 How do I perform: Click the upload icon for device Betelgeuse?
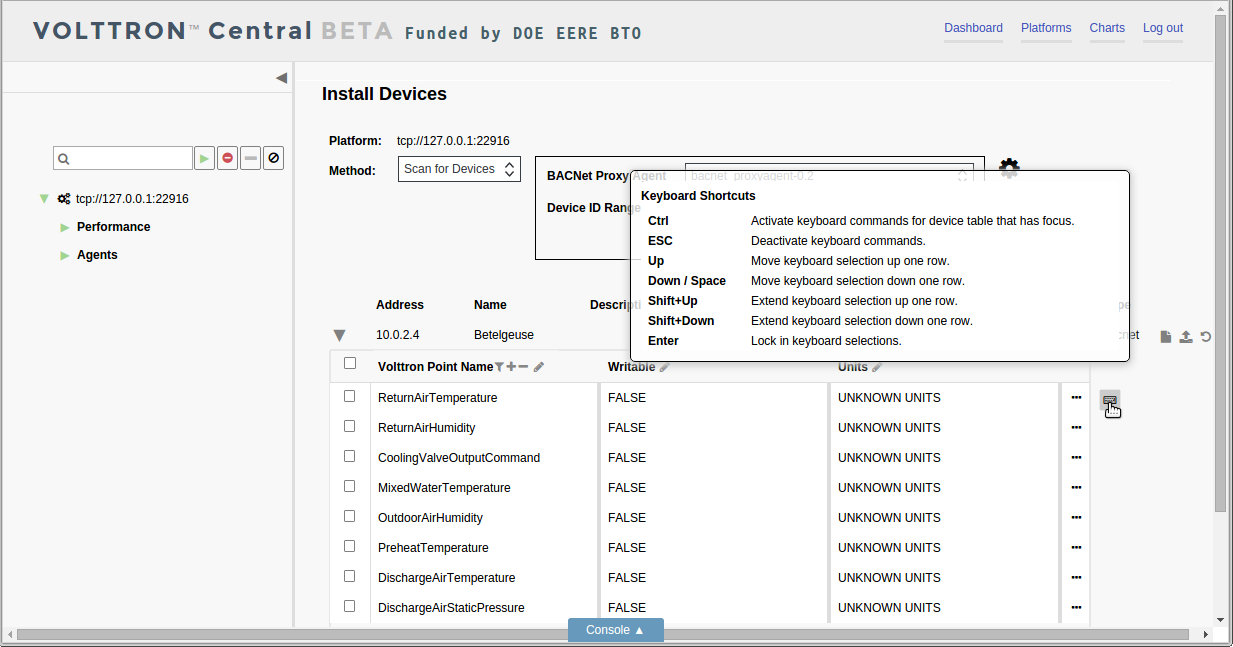(1186, 337)
